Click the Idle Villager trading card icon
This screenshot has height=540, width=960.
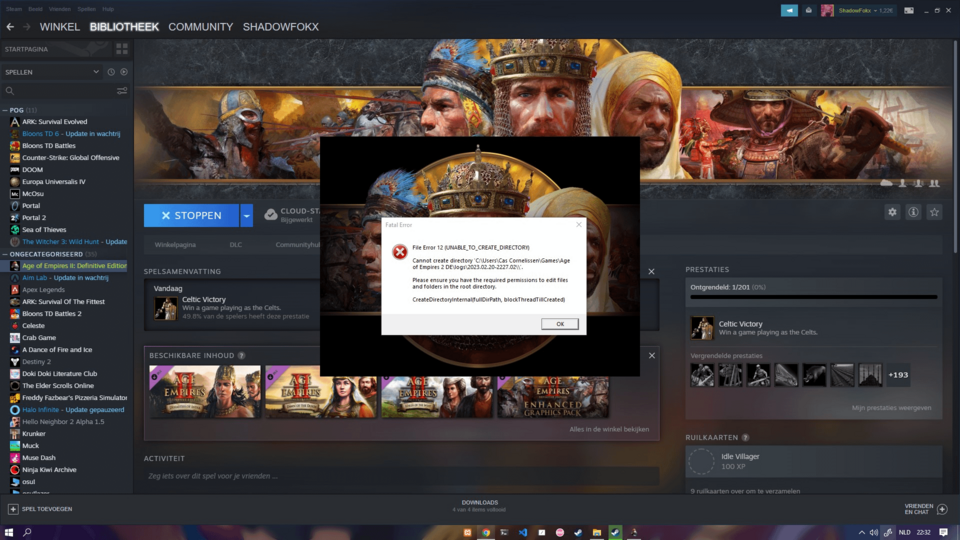tap(702, 462)
